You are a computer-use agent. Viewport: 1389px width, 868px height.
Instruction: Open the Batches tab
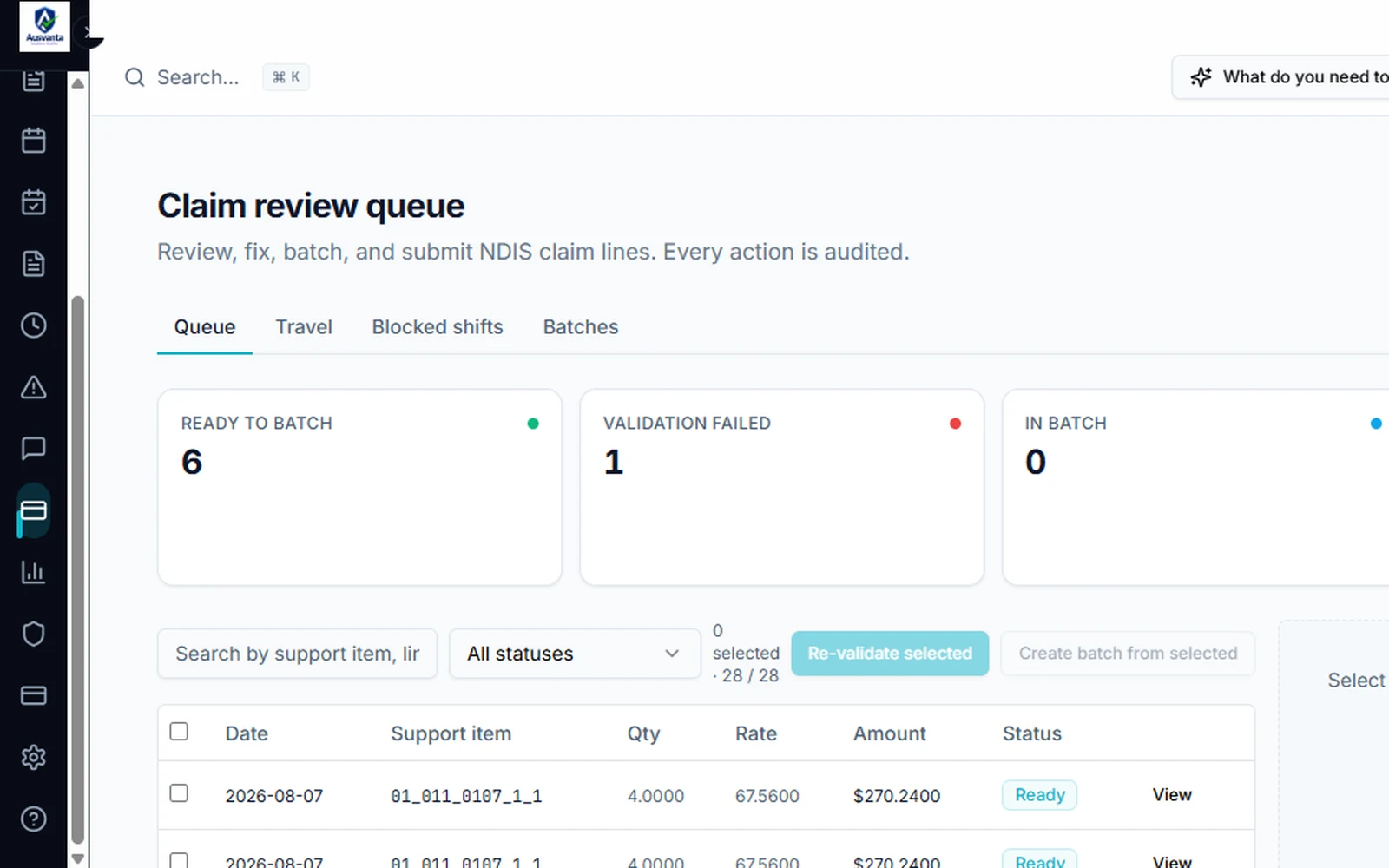[581, 327]
